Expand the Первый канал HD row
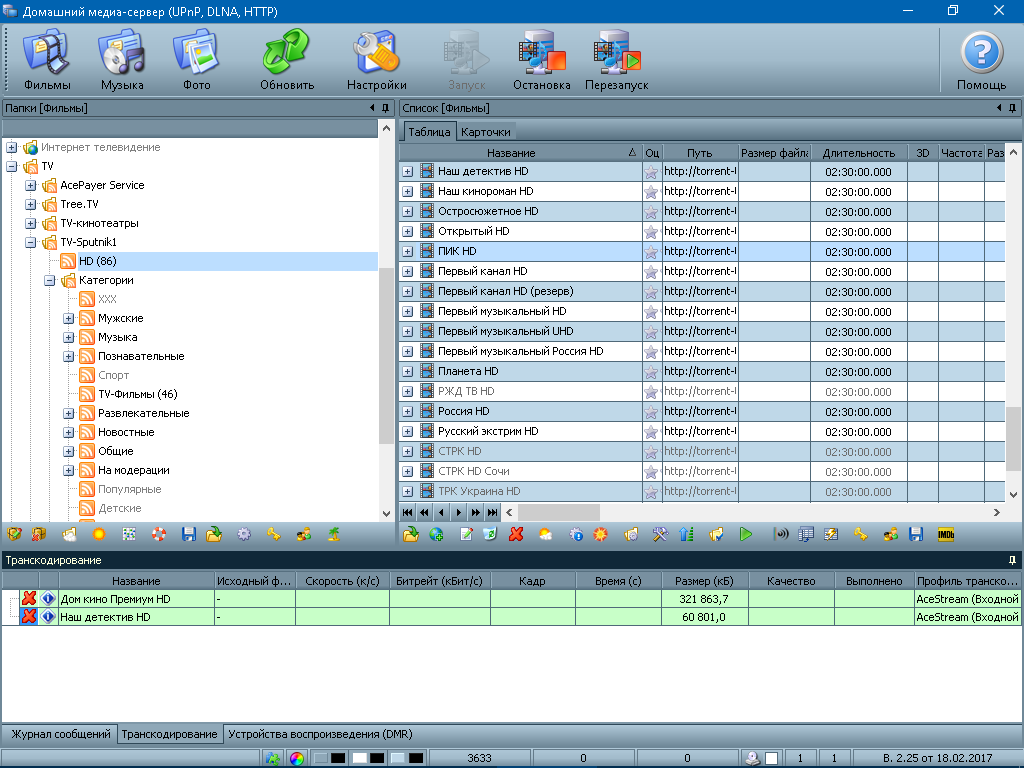Image resolution: width=1024 pixels, height=768 pixels. pyautogui.click(x=408, y=272)
